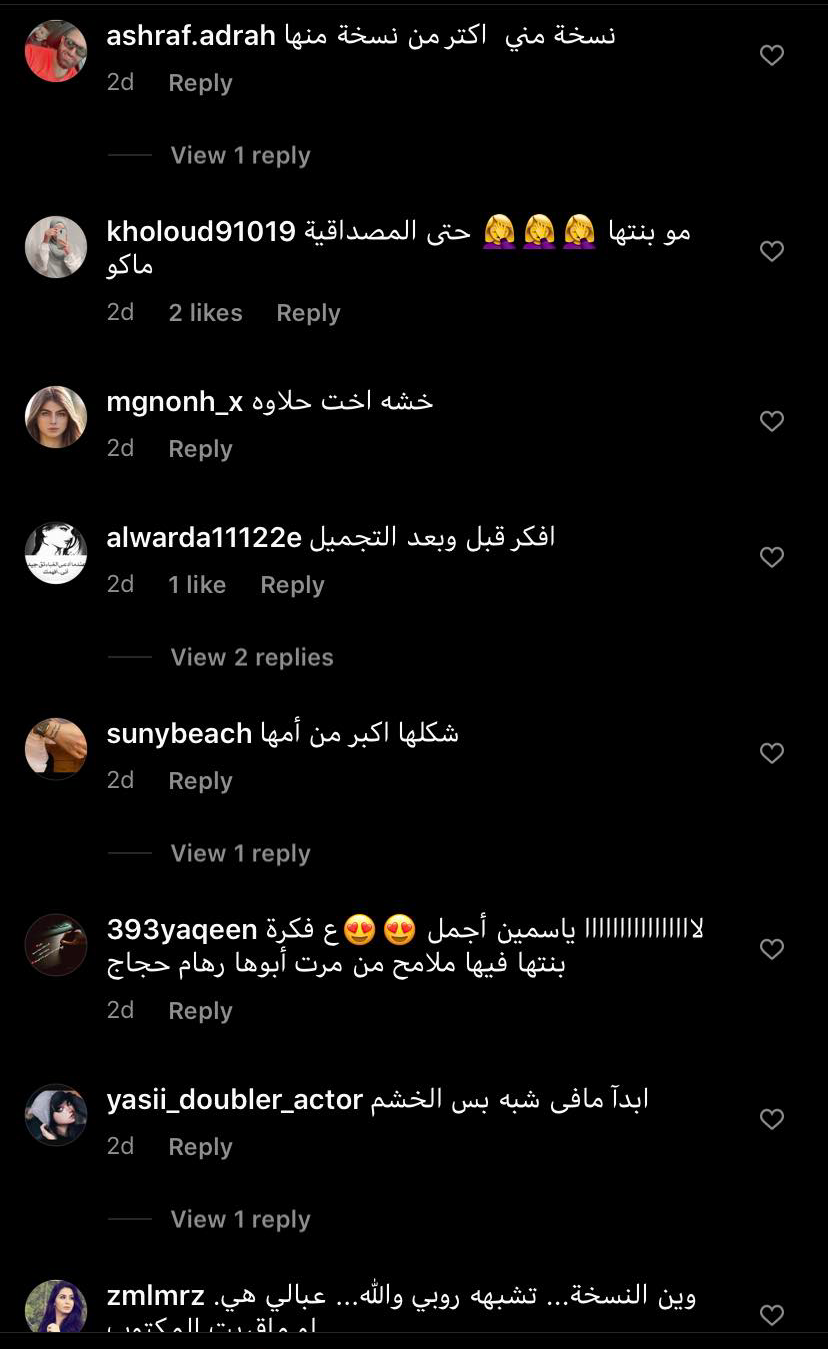Toggle the heart on 393yaqeen's comment
Viewport: 828px width, 1349px height.
point(772,948)
